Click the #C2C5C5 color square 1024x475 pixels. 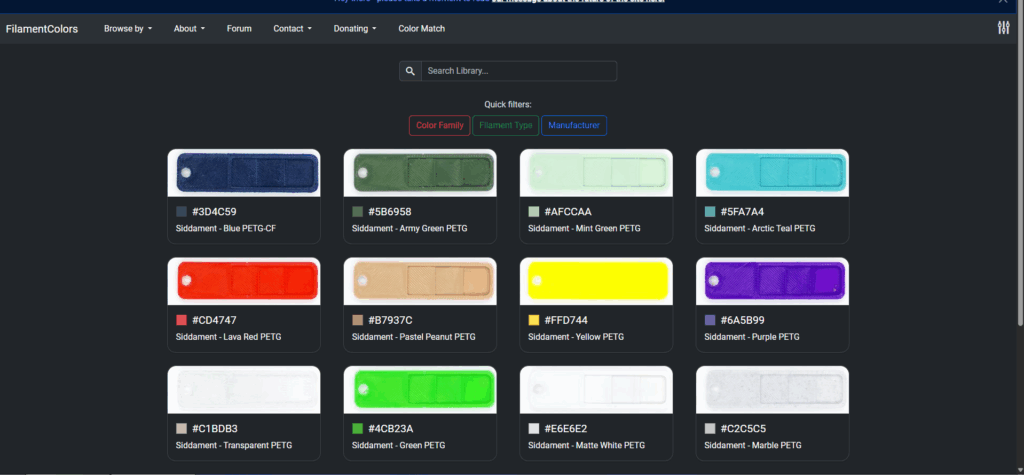[x=710, y=429]
